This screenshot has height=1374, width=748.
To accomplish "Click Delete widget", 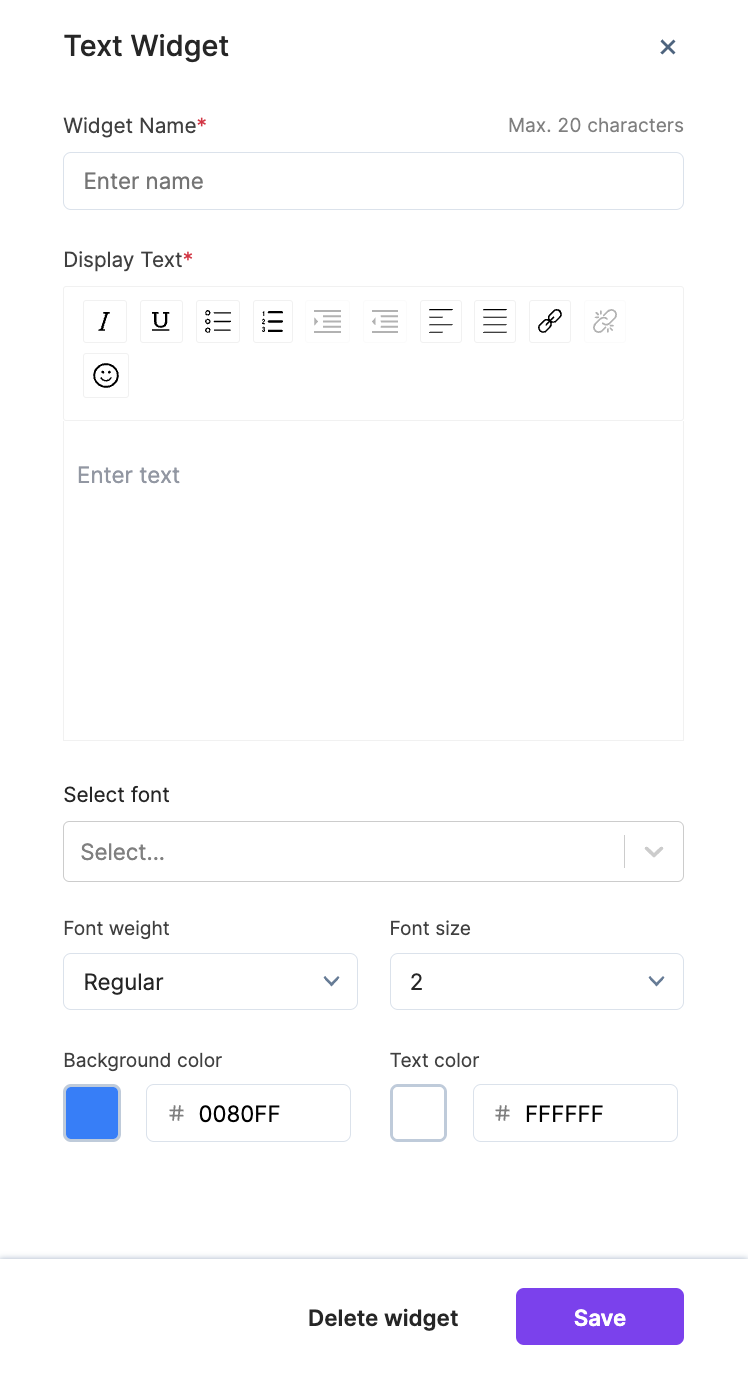I will (x=383, y=1317).
